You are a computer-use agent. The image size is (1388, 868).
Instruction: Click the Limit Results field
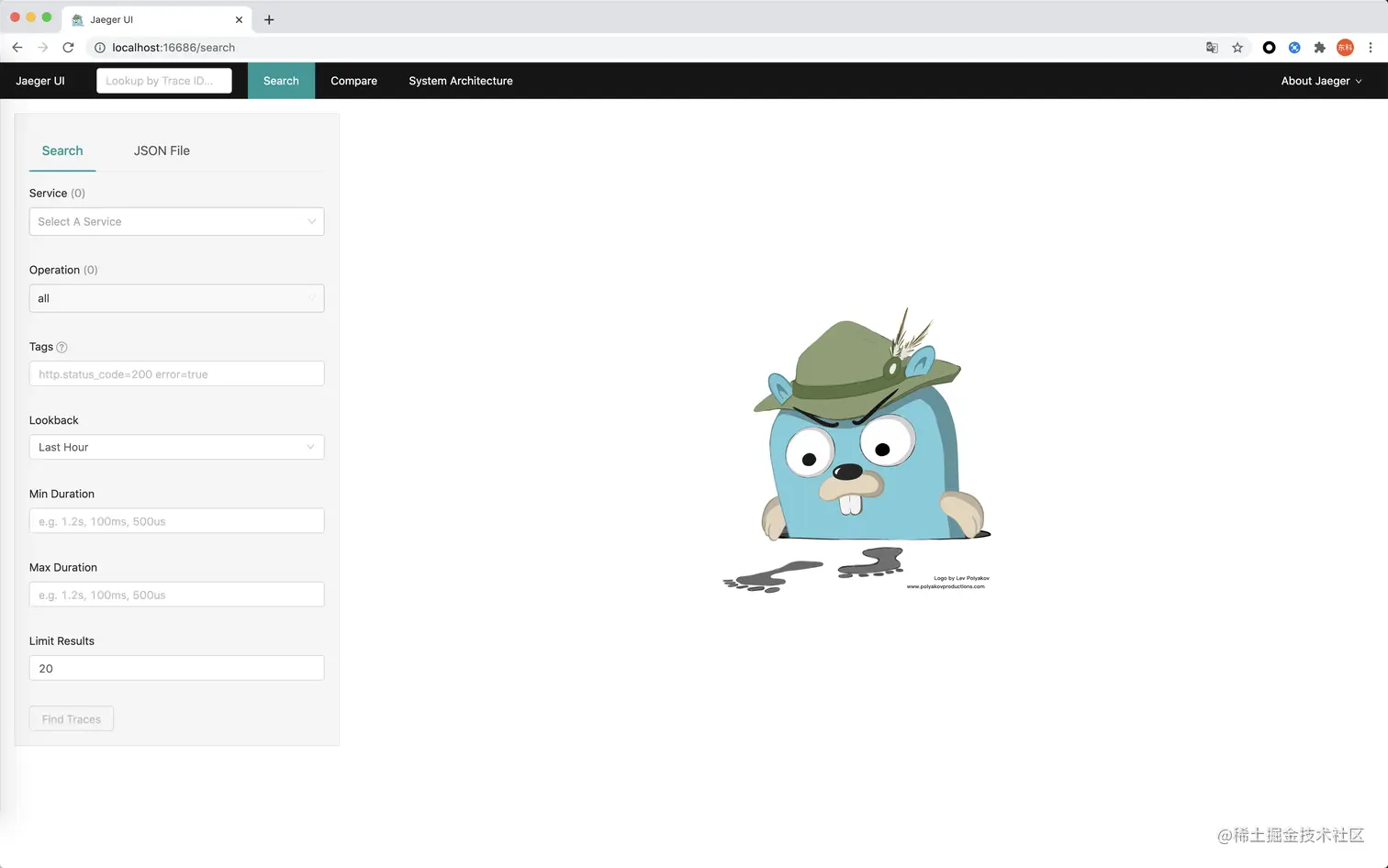pos(176,668)
